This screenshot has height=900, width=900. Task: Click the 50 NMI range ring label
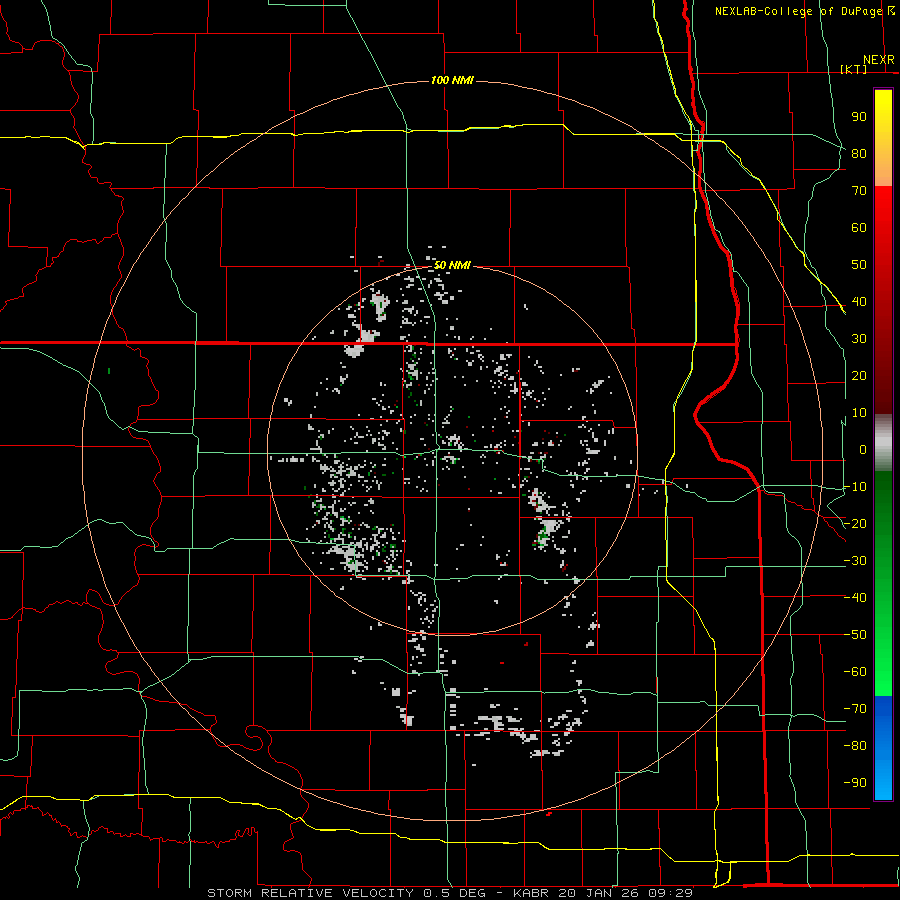coord(452,265)
